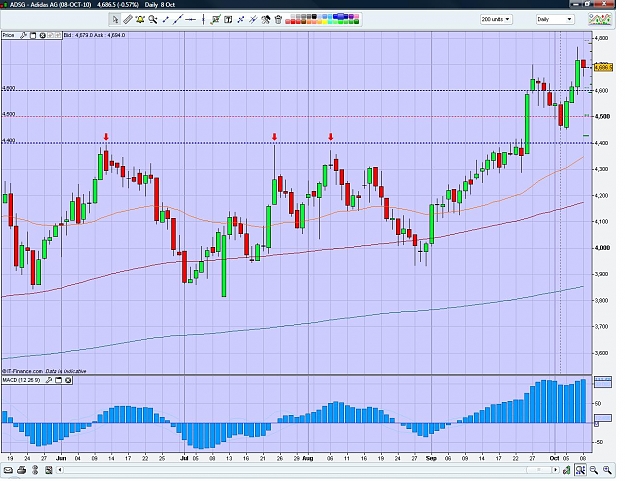The width and height of the screenshot is (625, 481).
Task: Pick the black color swatch
Action: coord(314,16)
